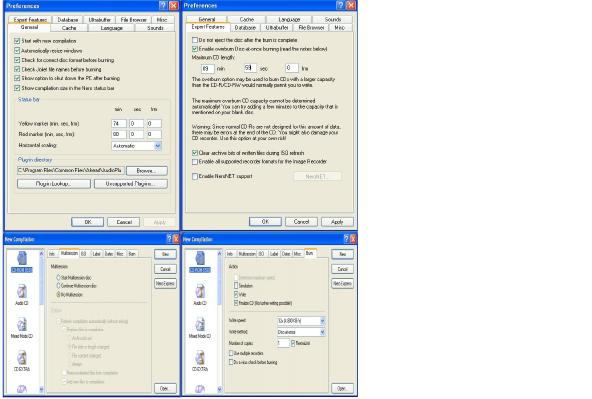Click the Yellow marker minutes input field
Image resolution: width=592 pixels, height=399 pixels.
point(119,123)
